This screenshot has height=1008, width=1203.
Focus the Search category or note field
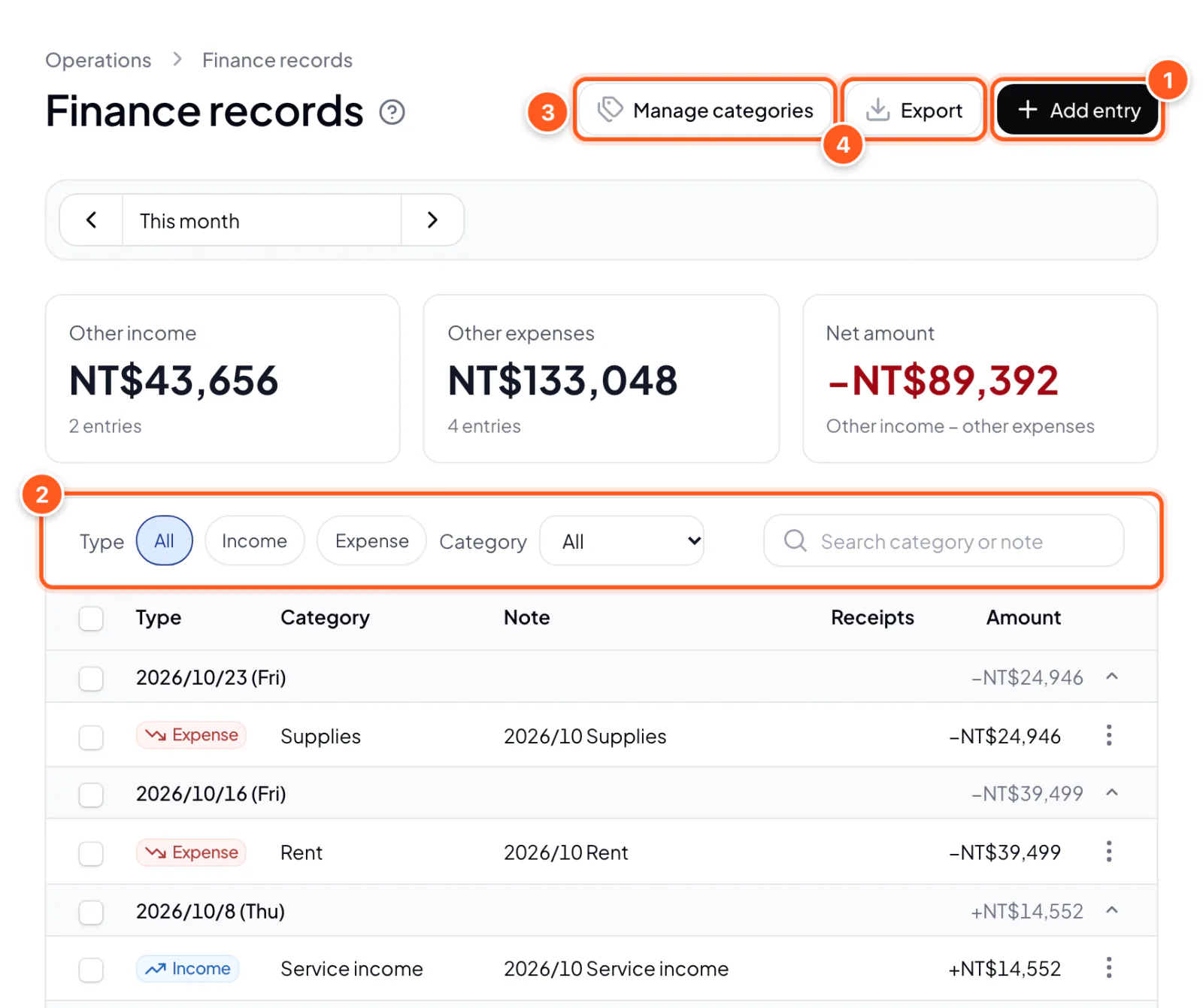[x=944, y=540]
